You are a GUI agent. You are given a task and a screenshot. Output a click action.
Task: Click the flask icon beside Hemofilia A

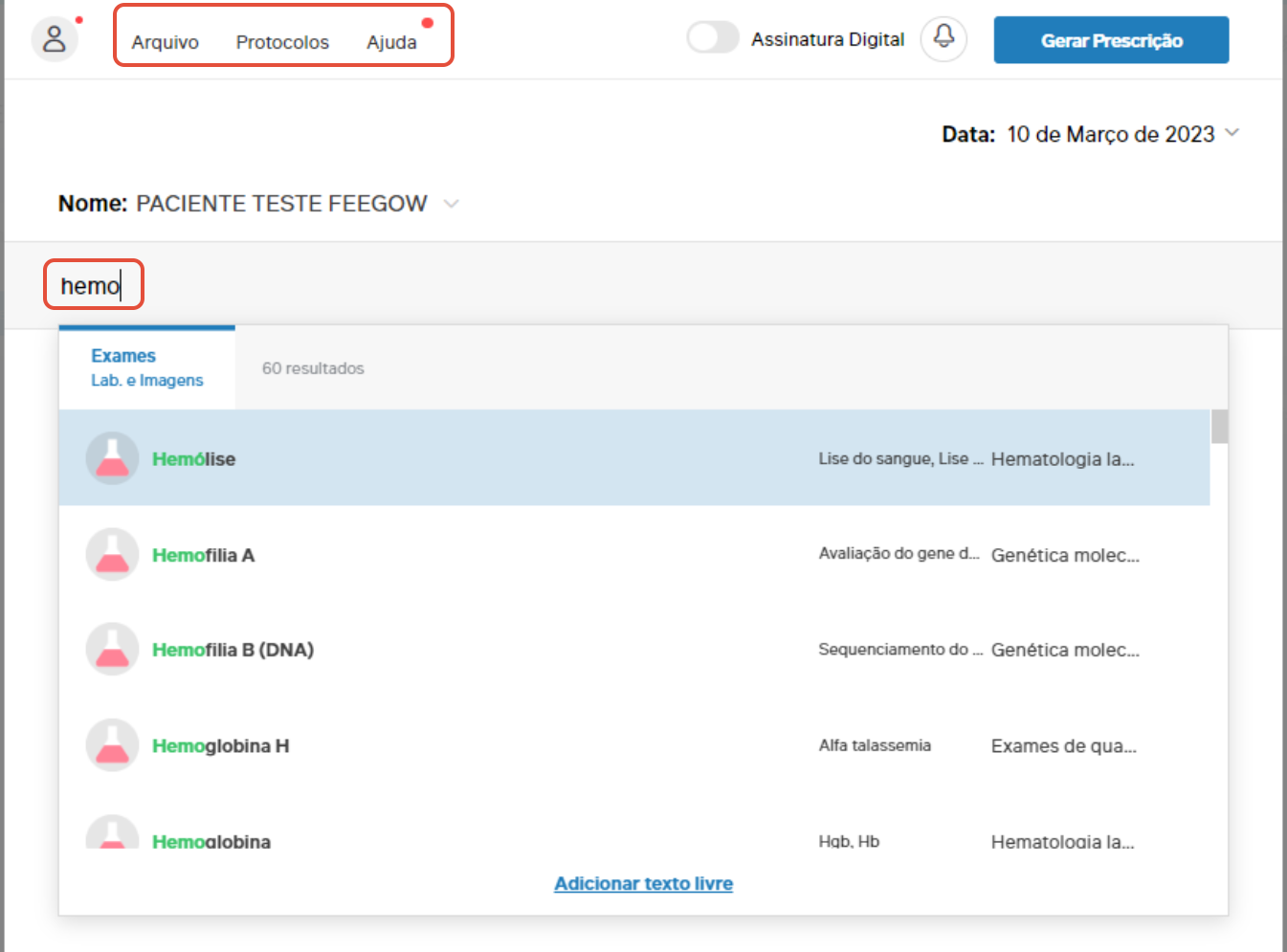(x=112, y=555)
